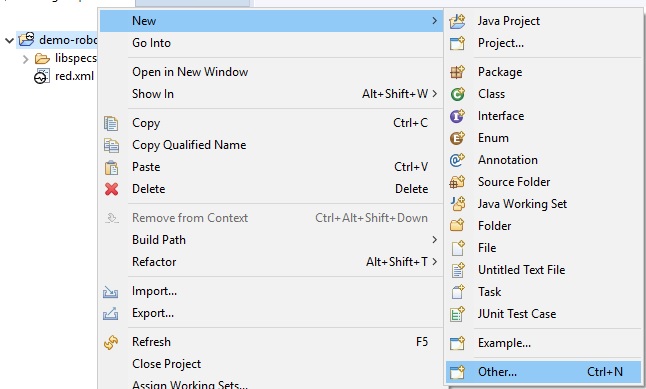Click the Annotation @ icon
The width and height of the screenshot is (646, 389).
point(457,160)
